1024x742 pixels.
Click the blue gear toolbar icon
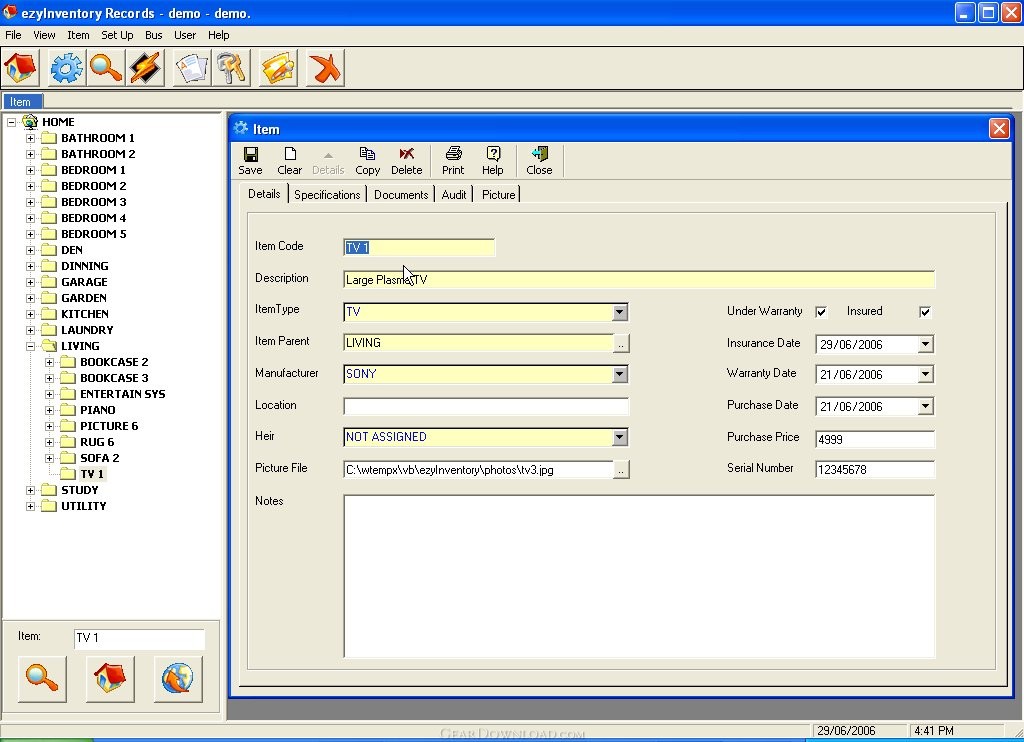click(67, 68)
